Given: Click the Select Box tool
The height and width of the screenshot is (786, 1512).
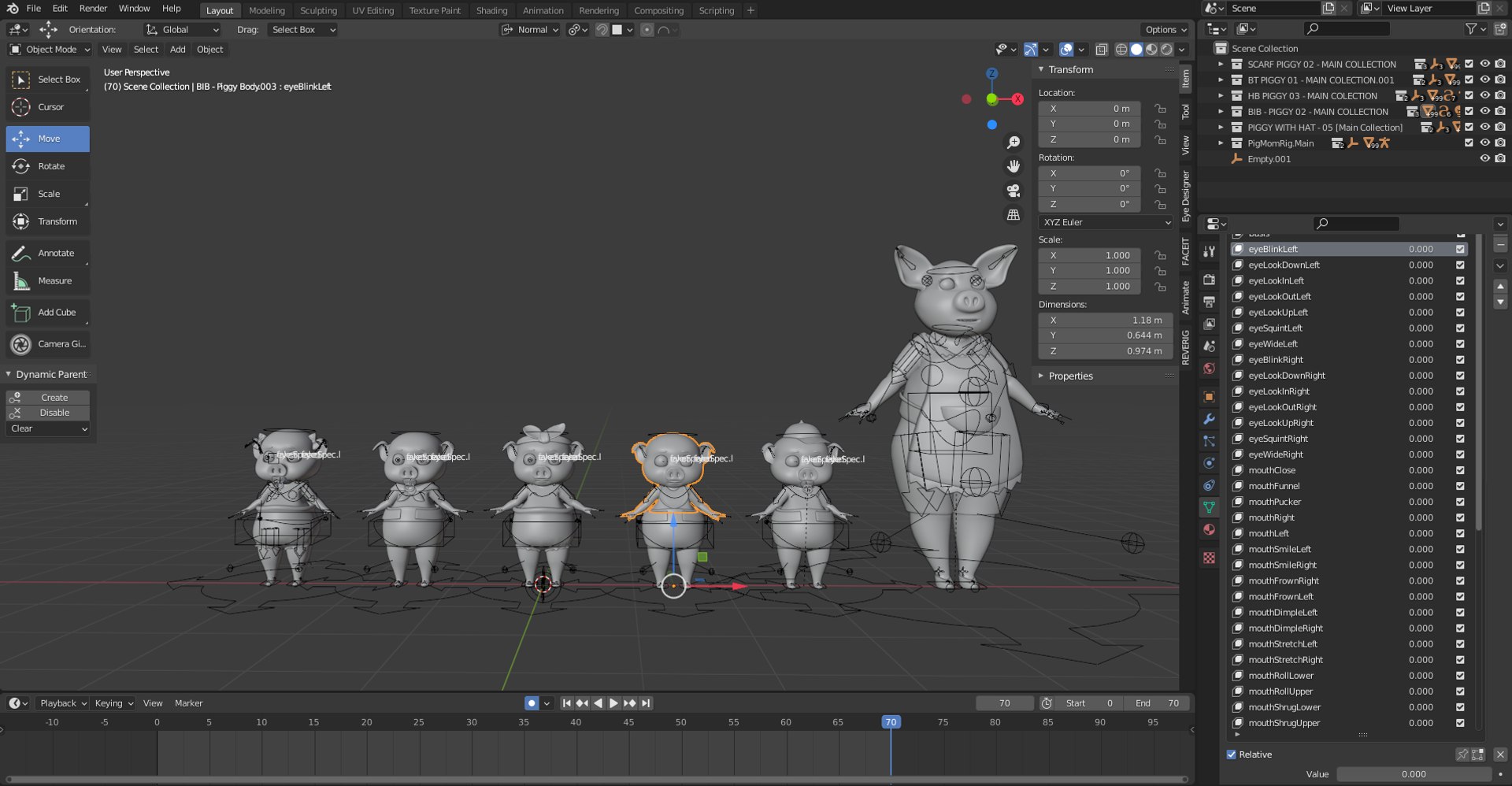Looking at the screenshot, I should (x=47, y=80).
